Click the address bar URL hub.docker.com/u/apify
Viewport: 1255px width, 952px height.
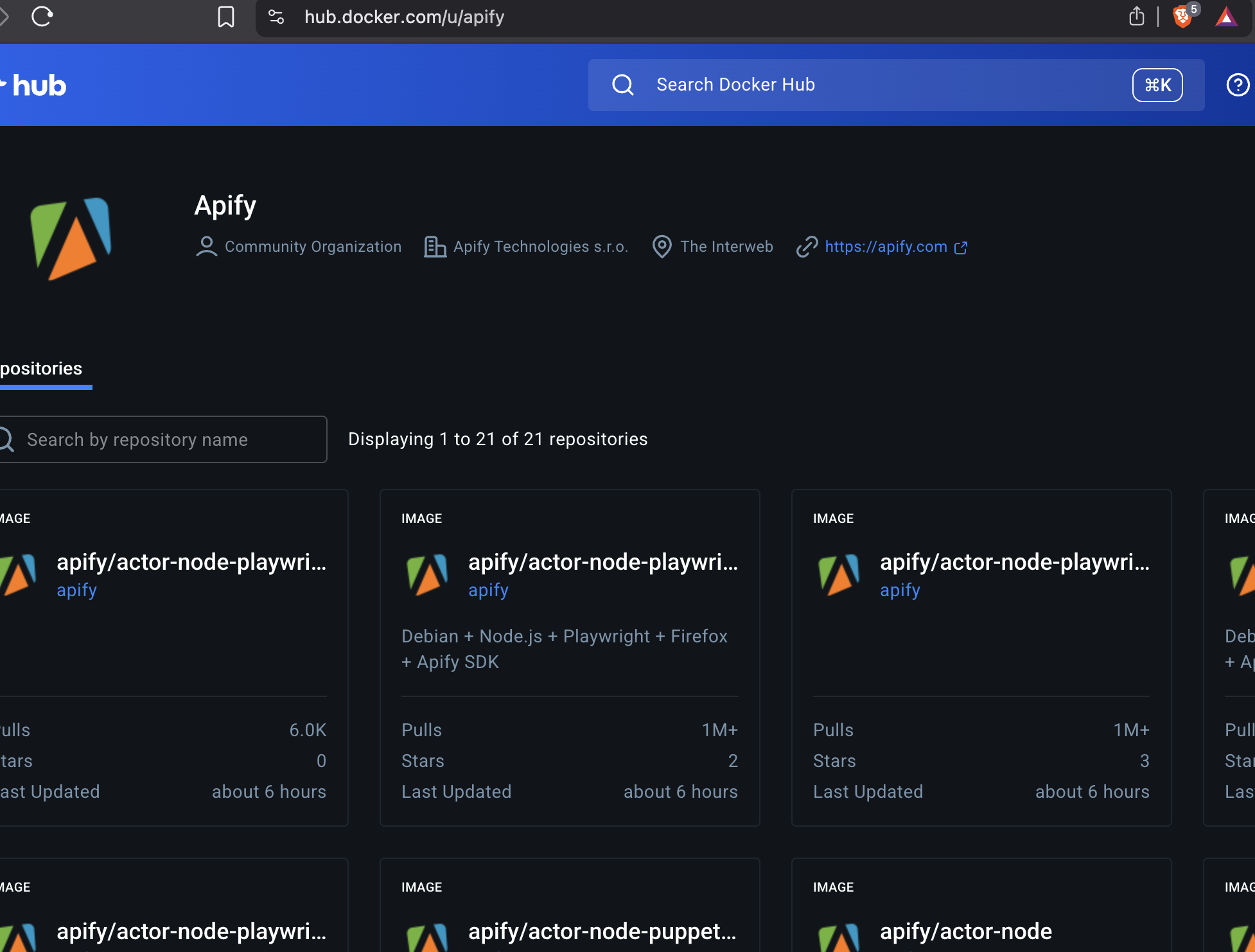click(404, 17)
